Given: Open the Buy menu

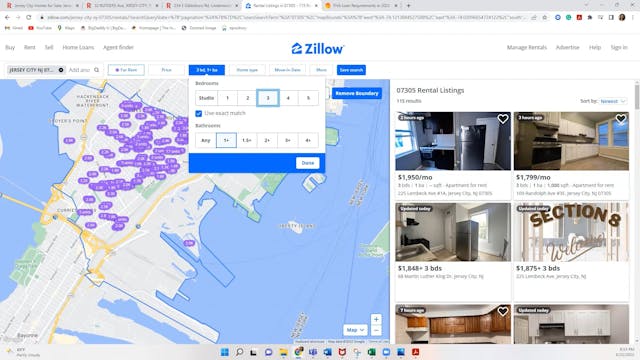Looking at the screenshot, I should pos(10,47).
